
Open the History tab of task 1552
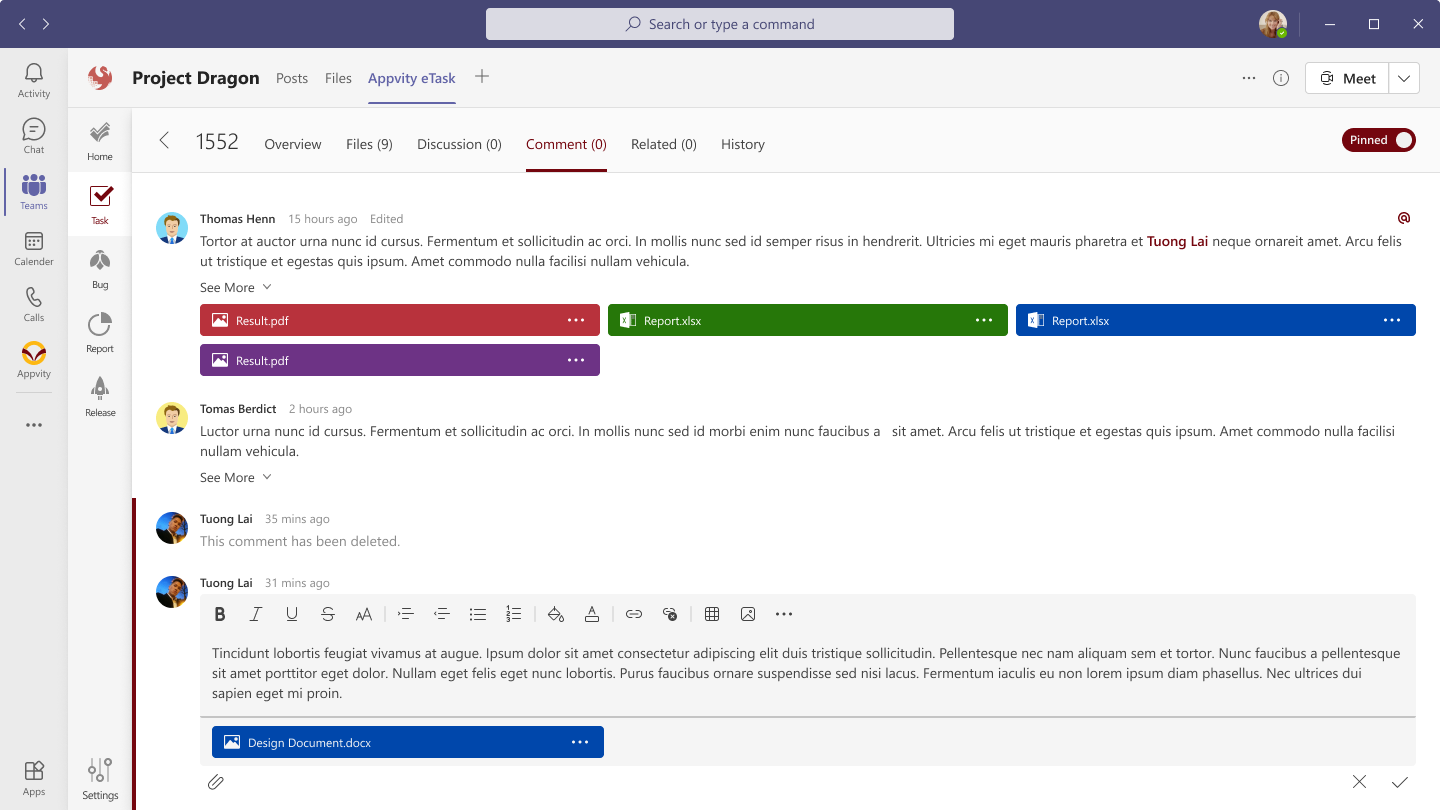pyautogui.click(x=742, y=144)
